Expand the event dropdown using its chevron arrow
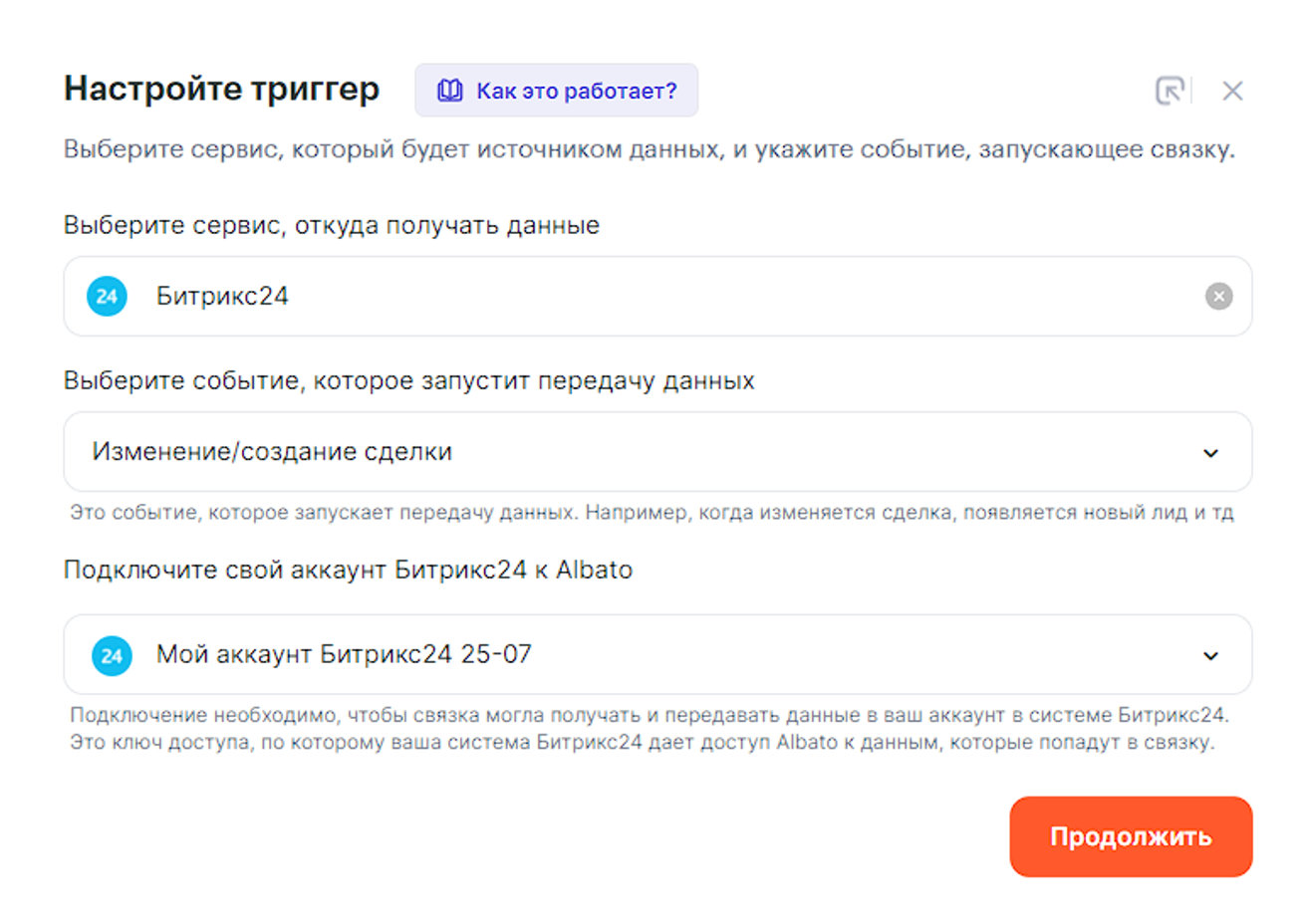The height and width of the screenshot is (924, 1305). 1210,453
